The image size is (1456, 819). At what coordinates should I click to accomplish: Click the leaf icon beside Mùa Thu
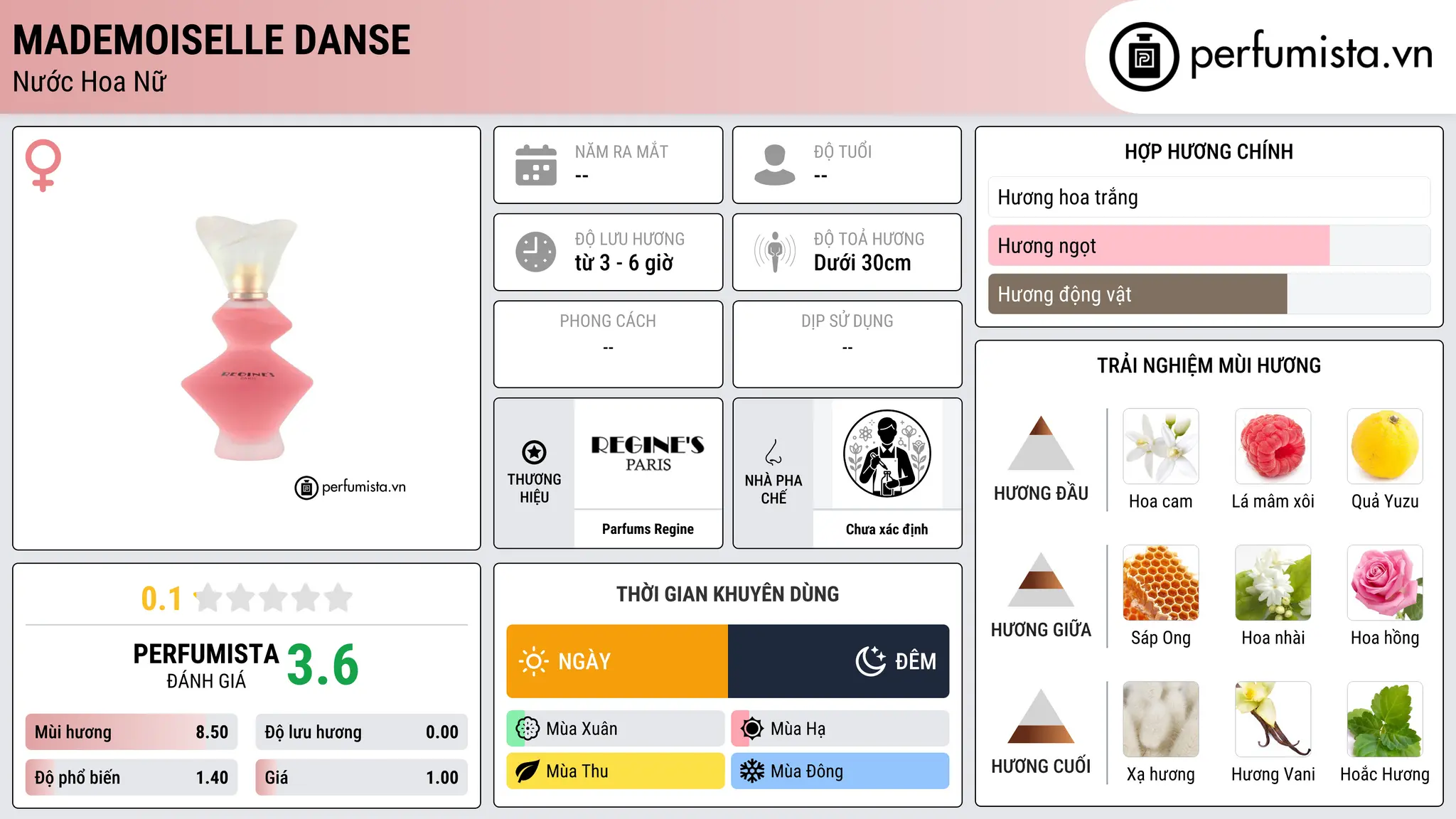[528, 771]
